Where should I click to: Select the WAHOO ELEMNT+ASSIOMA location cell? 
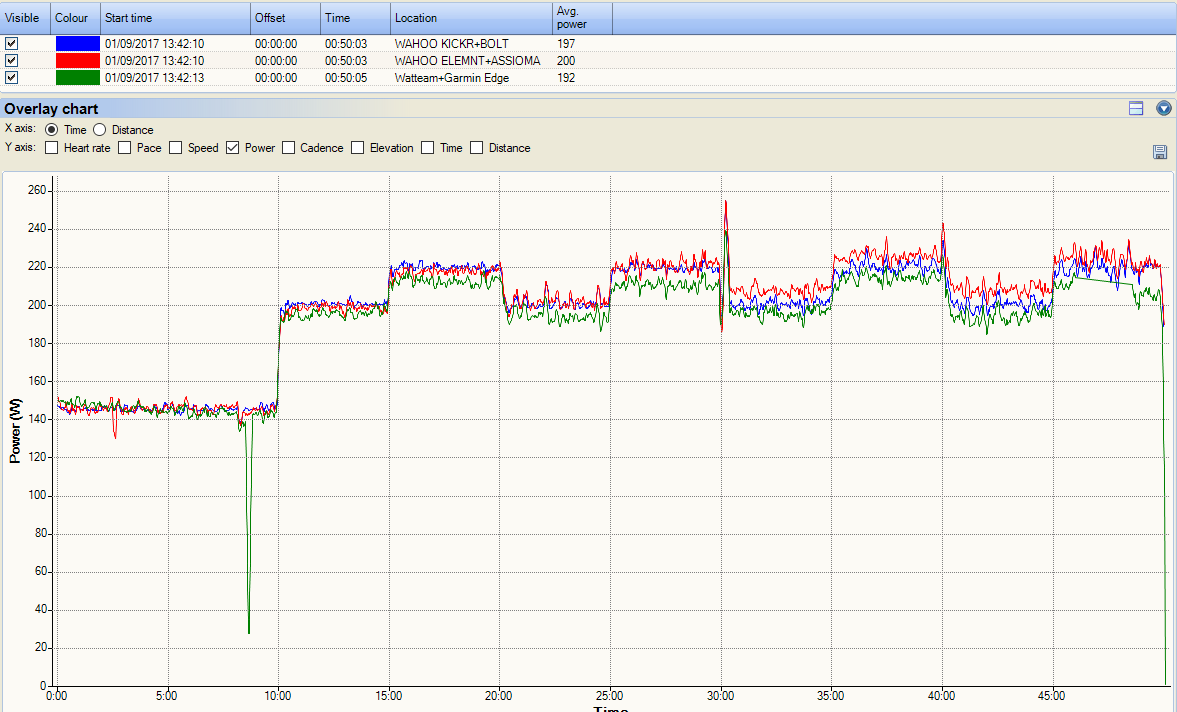pos(467,61)
